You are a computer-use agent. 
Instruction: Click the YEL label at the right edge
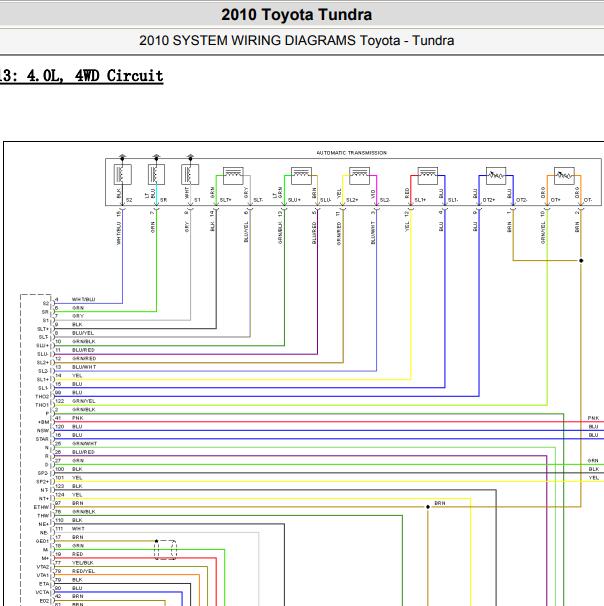pyautogui.click(x=594, y=477)
